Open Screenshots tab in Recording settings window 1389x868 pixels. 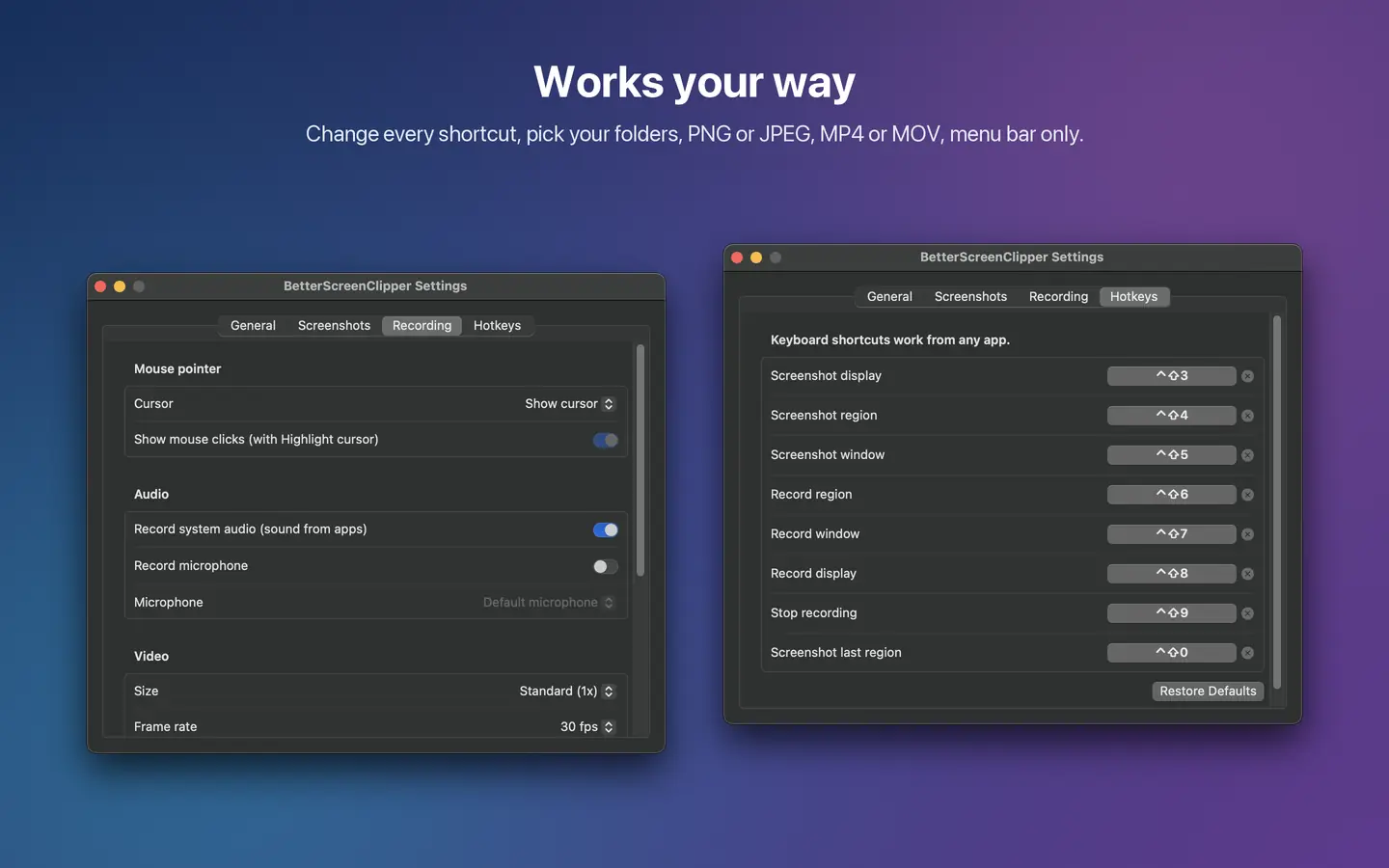pos(334,326)
